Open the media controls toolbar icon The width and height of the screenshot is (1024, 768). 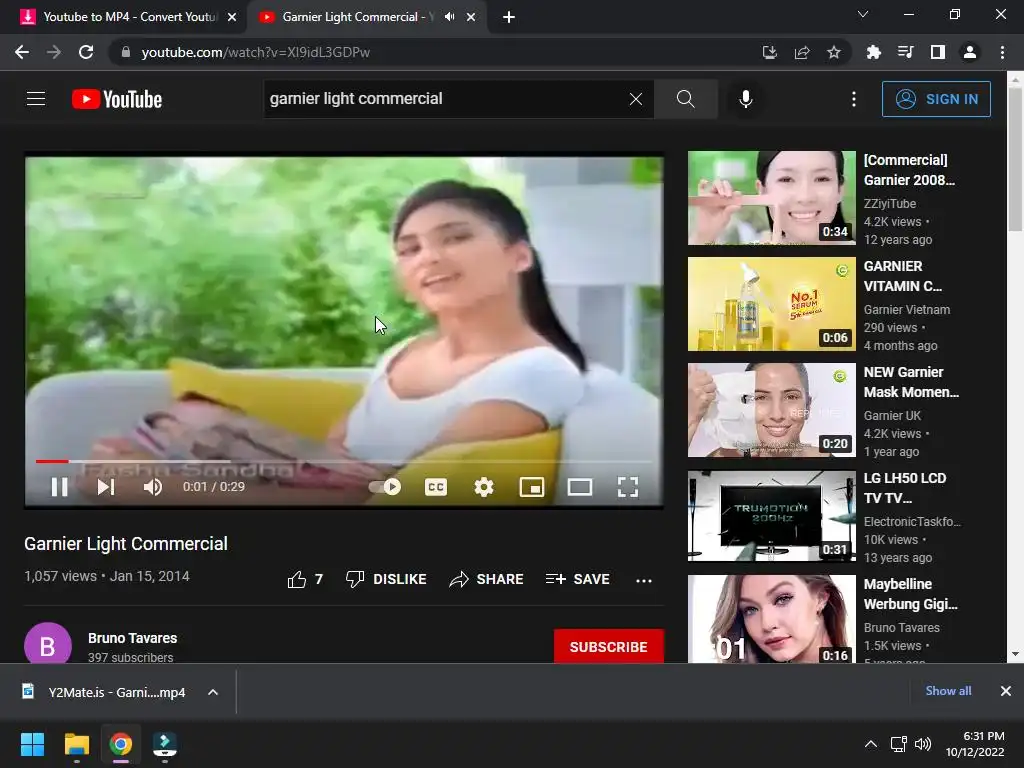(905, 52)
